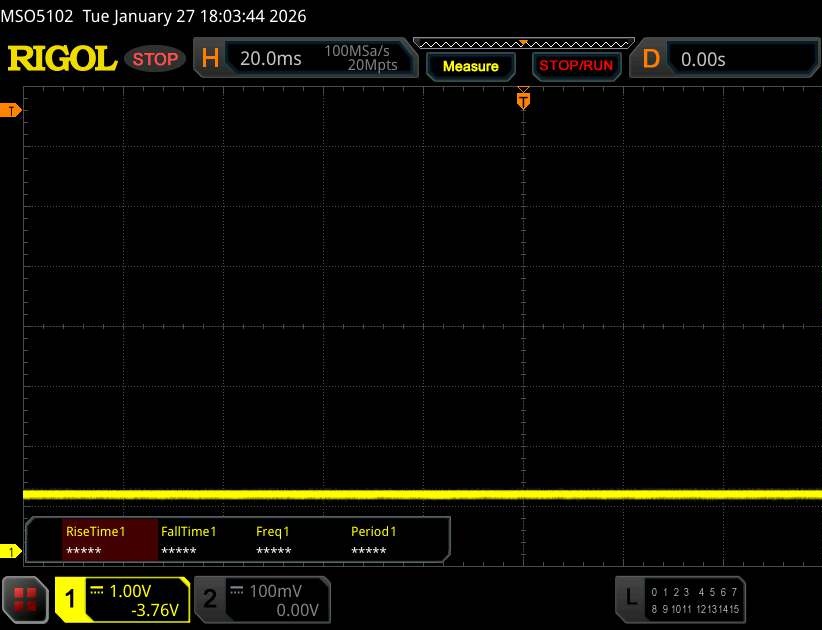
Task: Select the Freq1 measurement item
Action: 273,540
